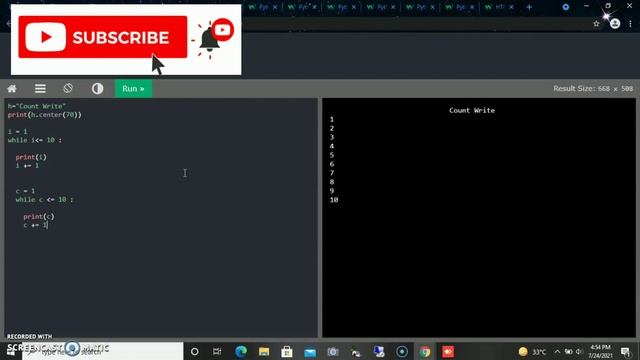Click the Result Size label in the toolbar

pyautogui.click(x=593, y=89)
